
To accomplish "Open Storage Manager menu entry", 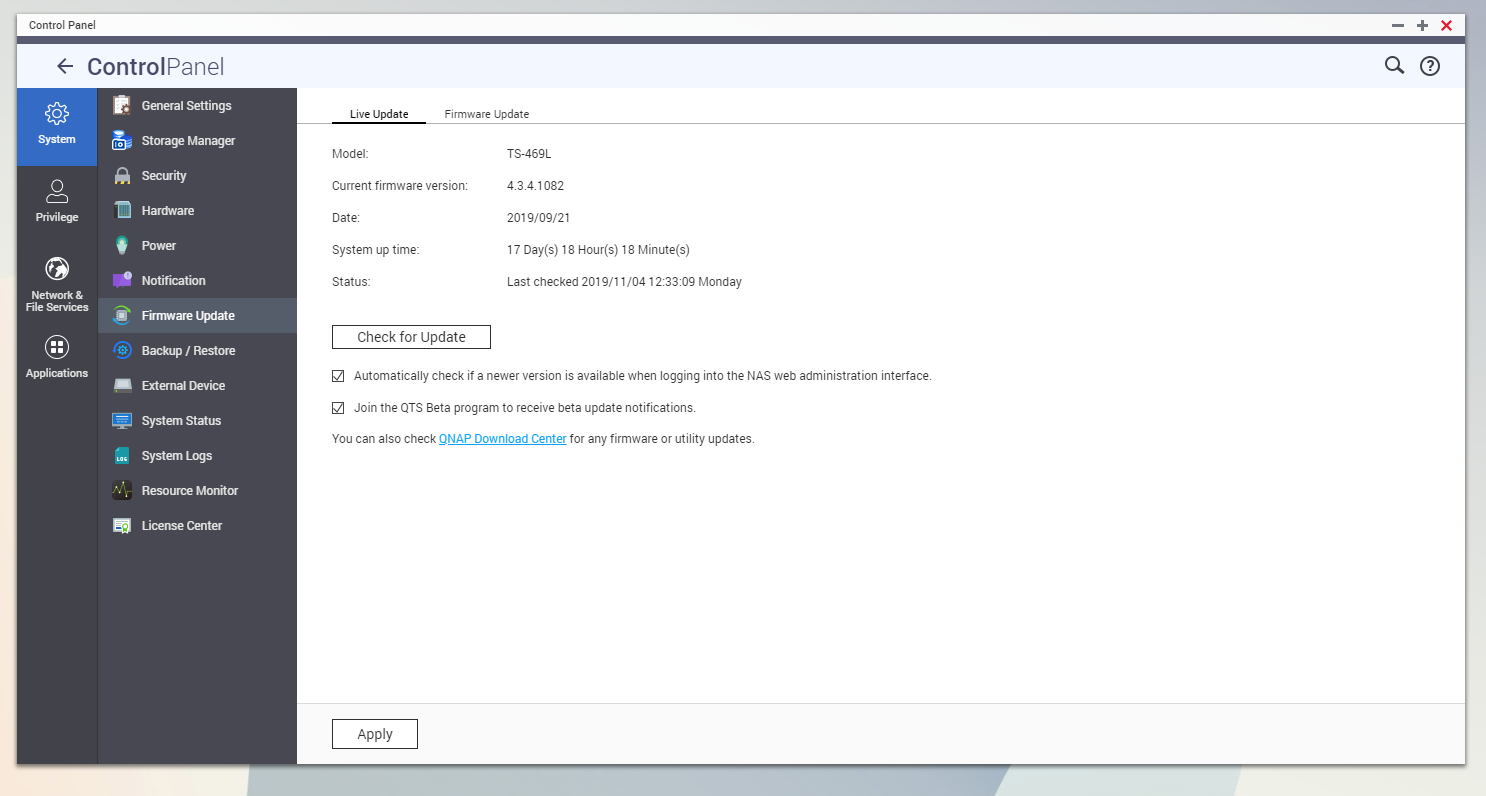I will pos(197,140).
